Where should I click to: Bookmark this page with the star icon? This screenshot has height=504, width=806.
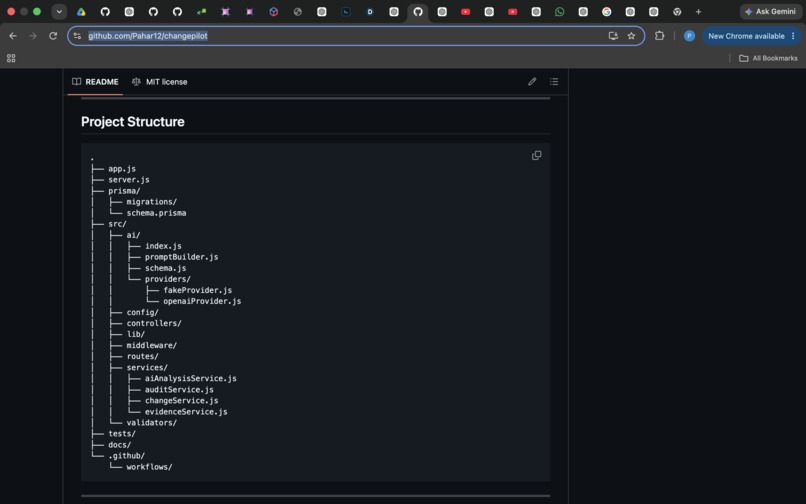(x=631, y=36)
